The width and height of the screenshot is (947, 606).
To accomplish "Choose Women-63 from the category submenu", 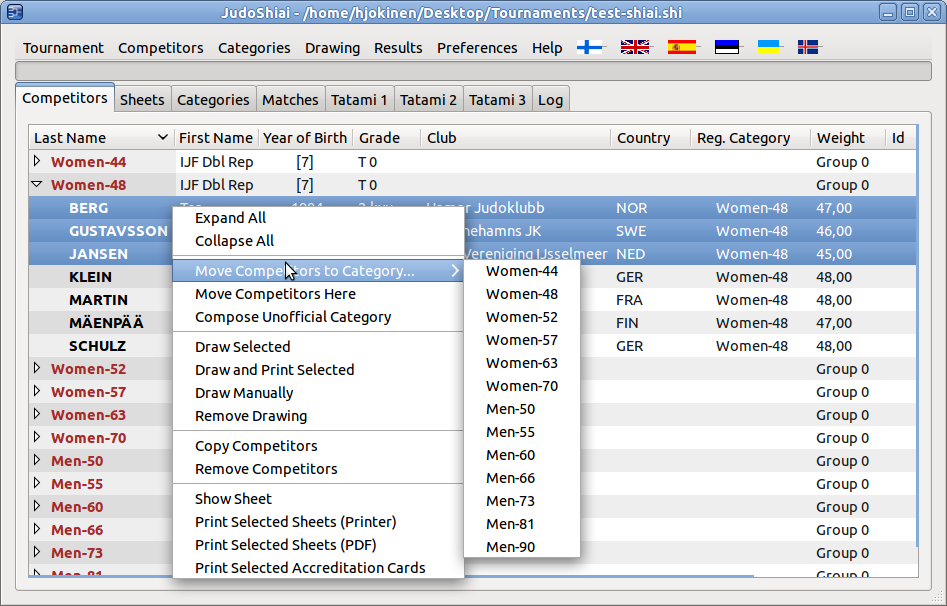I will 521,363.
